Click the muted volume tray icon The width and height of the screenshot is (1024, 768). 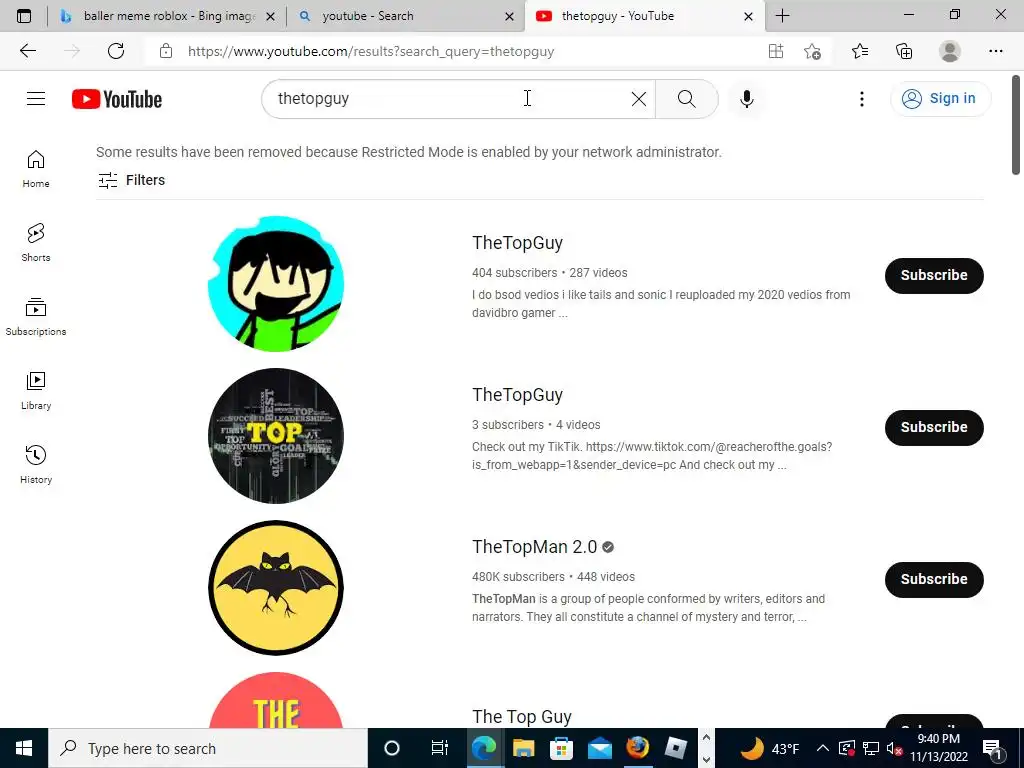click(x=894, y=748)
